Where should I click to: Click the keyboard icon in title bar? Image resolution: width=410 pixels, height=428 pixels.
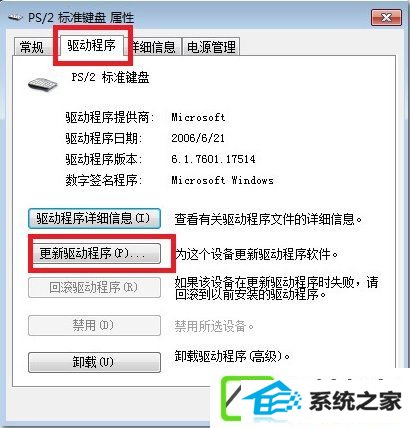(x=15, y=17)
